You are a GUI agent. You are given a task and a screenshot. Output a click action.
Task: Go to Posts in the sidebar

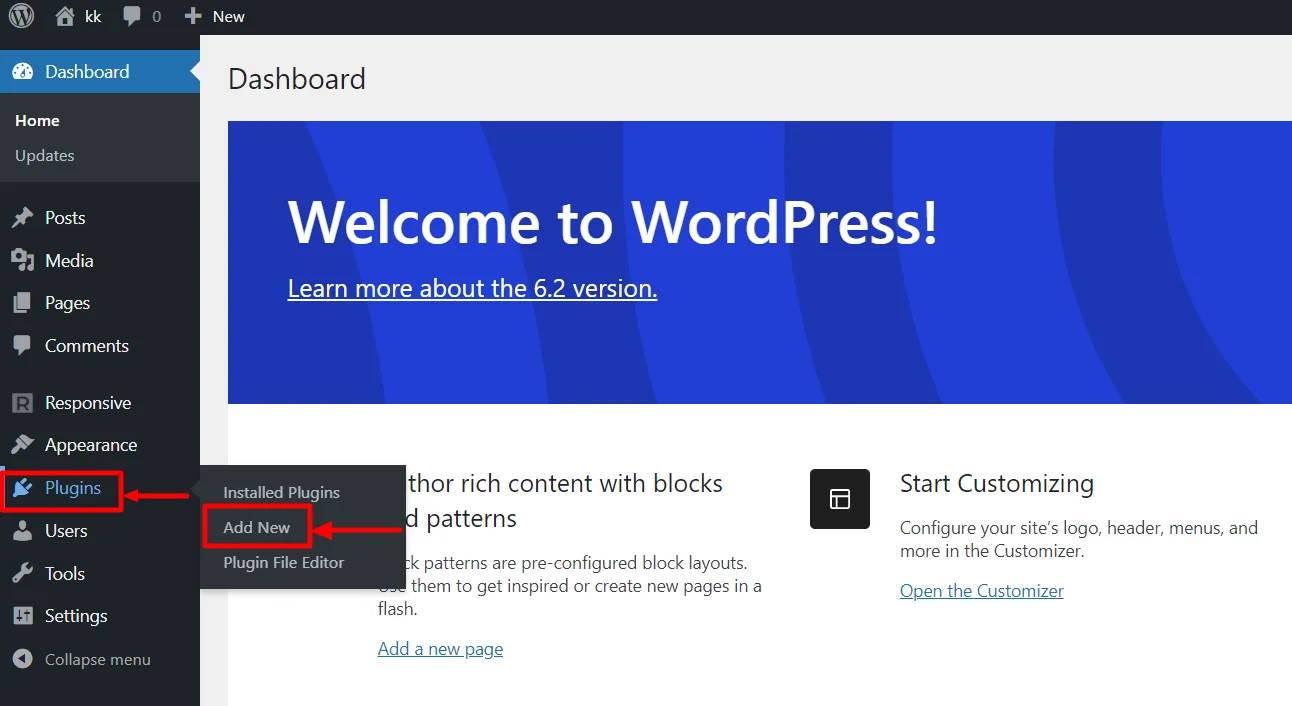(100, 218)
